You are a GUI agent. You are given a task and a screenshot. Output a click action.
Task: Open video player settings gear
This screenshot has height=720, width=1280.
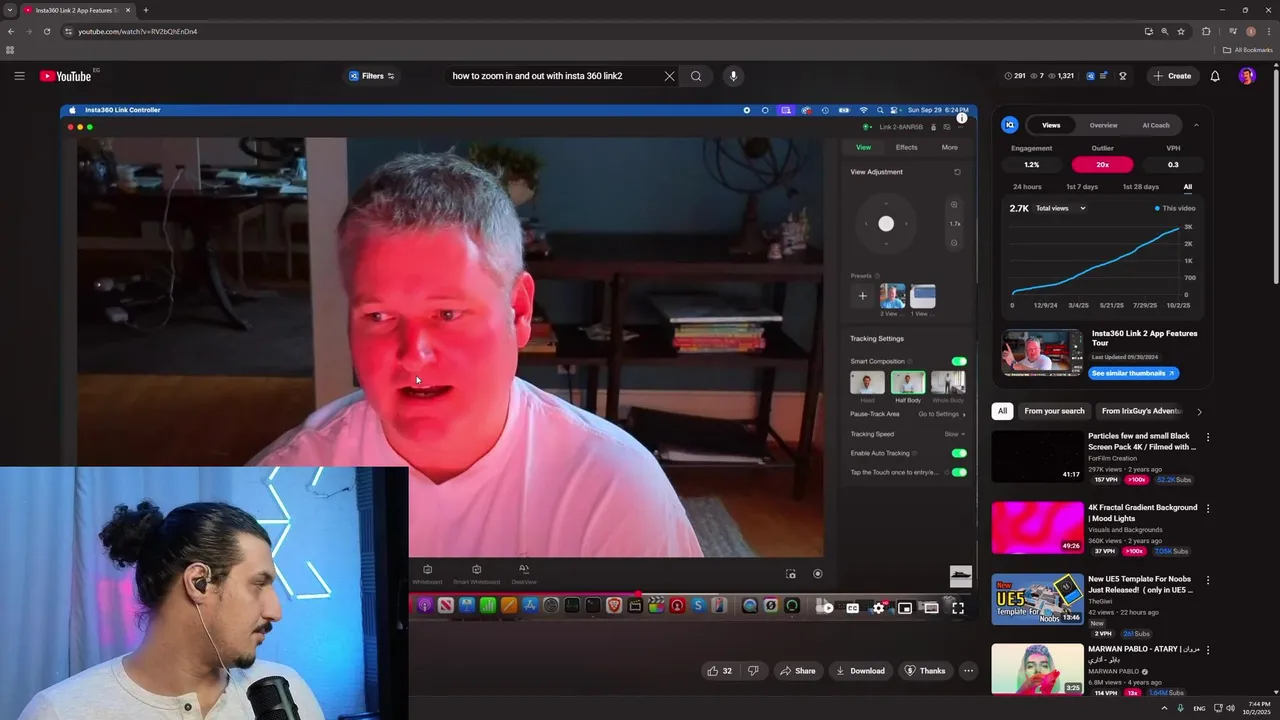click(x=879, y=608)
